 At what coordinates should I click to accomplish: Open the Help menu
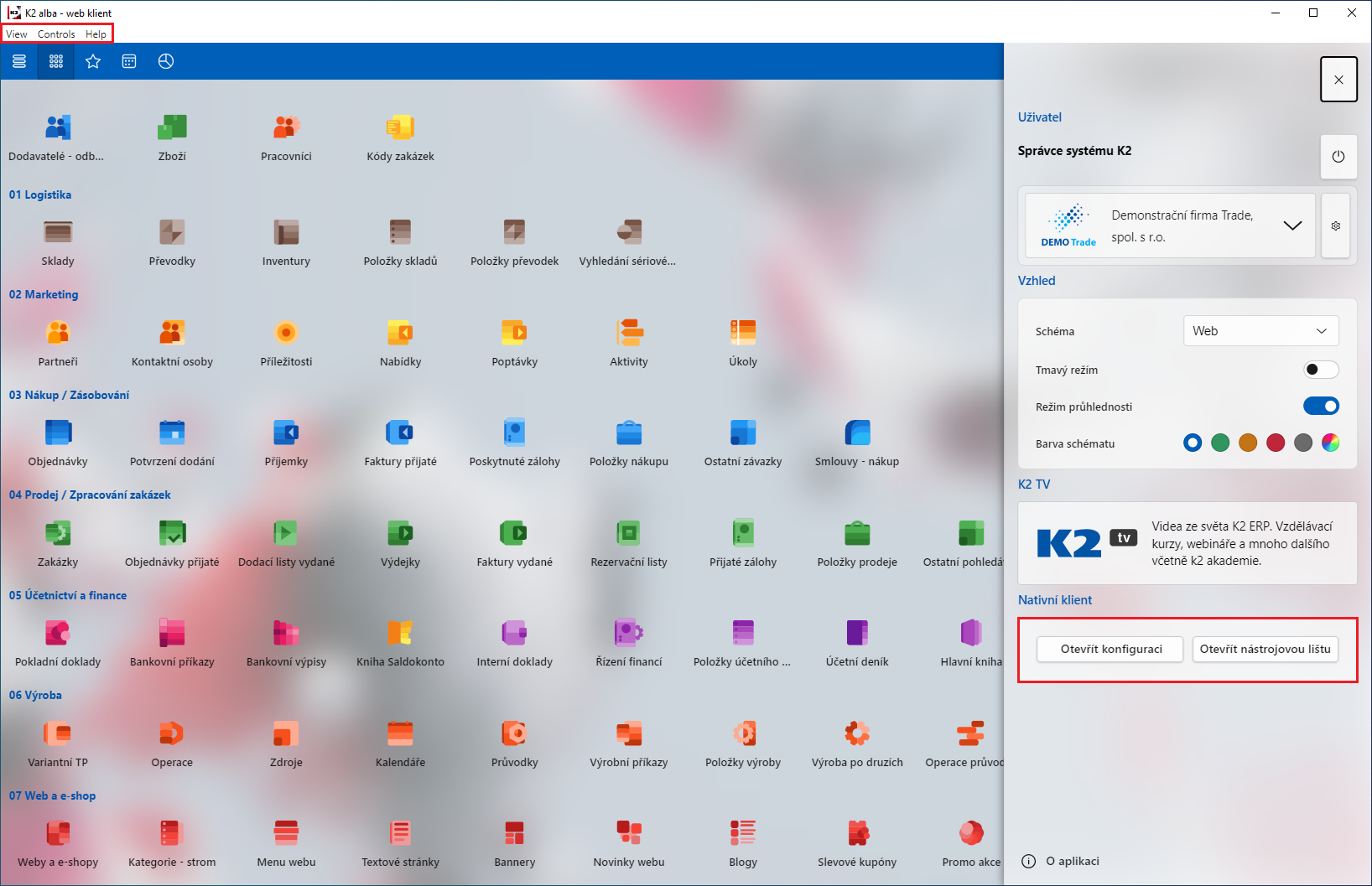[x=96, y=34]
